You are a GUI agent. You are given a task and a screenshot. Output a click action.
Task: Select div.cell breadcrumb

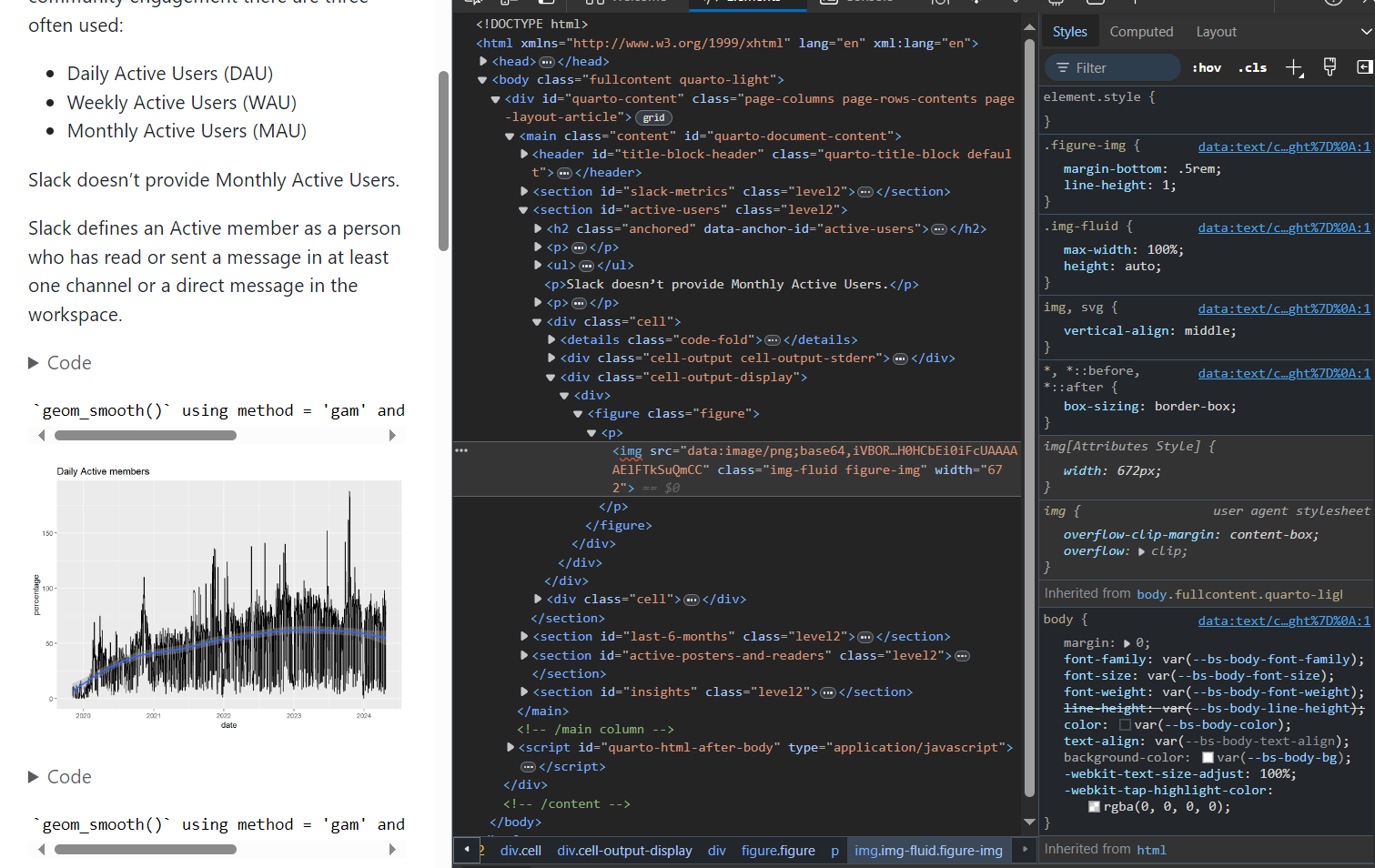(x=521, y=851)
